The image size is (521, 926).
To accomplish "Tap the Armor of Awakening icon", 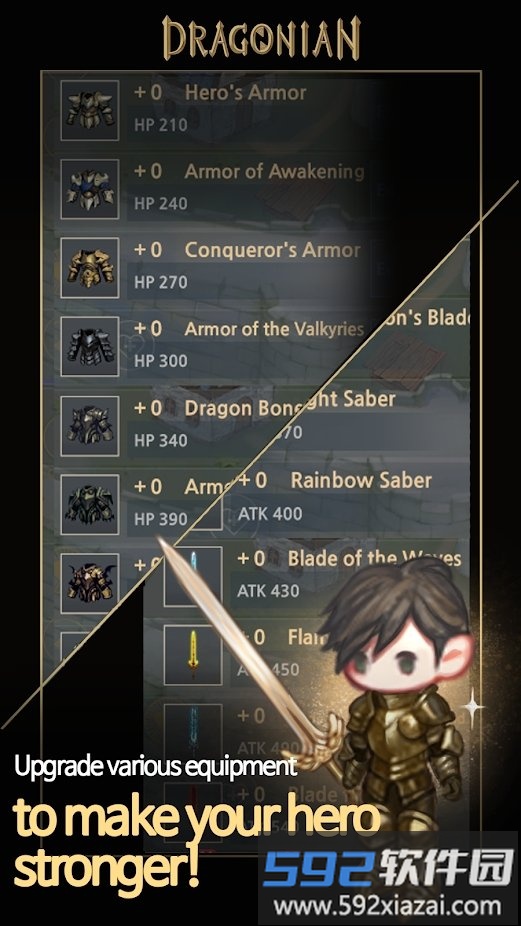I will [90, 189].
